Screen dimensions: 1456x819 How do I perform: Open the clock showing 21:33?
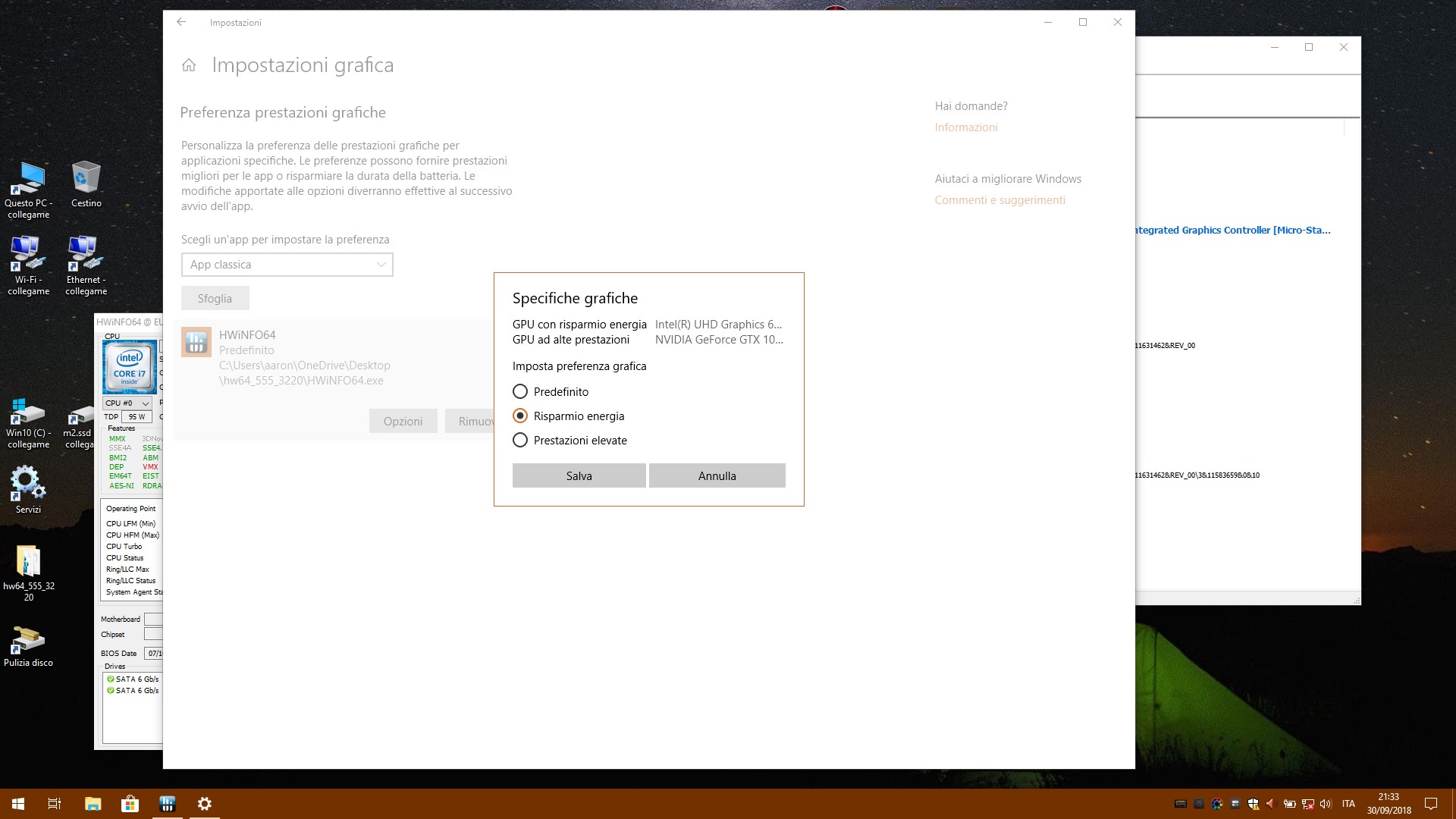tap(1389, 804)
